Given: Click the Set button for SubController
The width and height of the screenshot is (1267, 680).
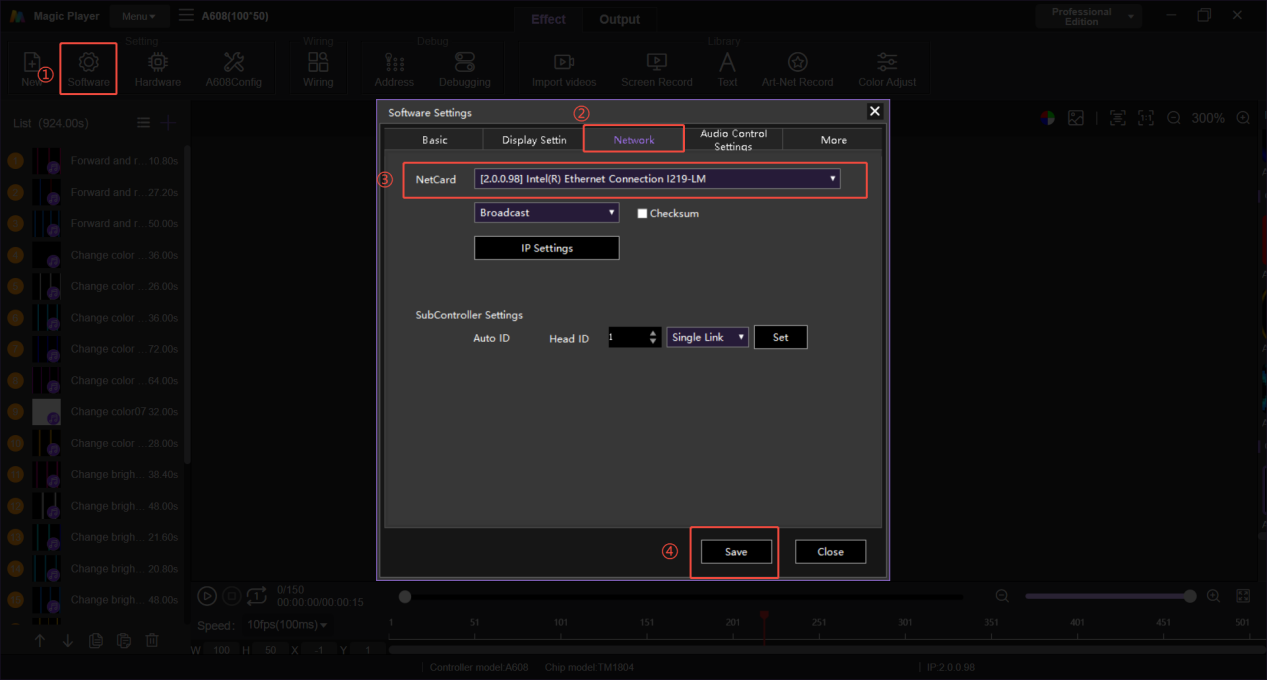Looking at the screenshot, I should 780,338.
